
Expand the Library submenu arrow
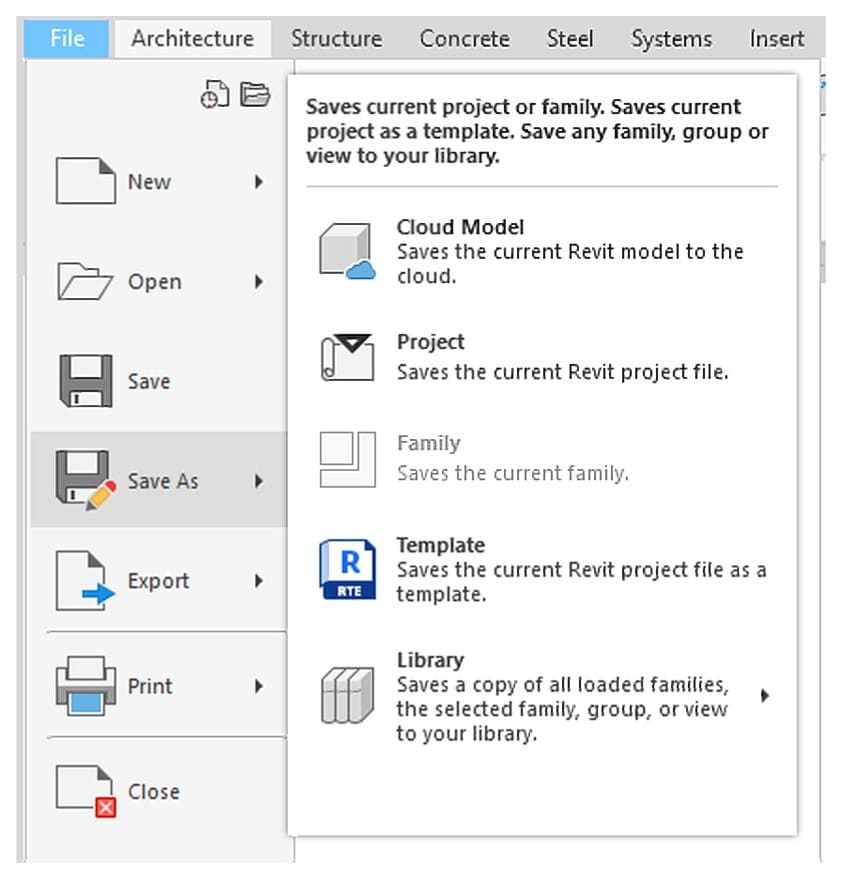tap(765, 696)
